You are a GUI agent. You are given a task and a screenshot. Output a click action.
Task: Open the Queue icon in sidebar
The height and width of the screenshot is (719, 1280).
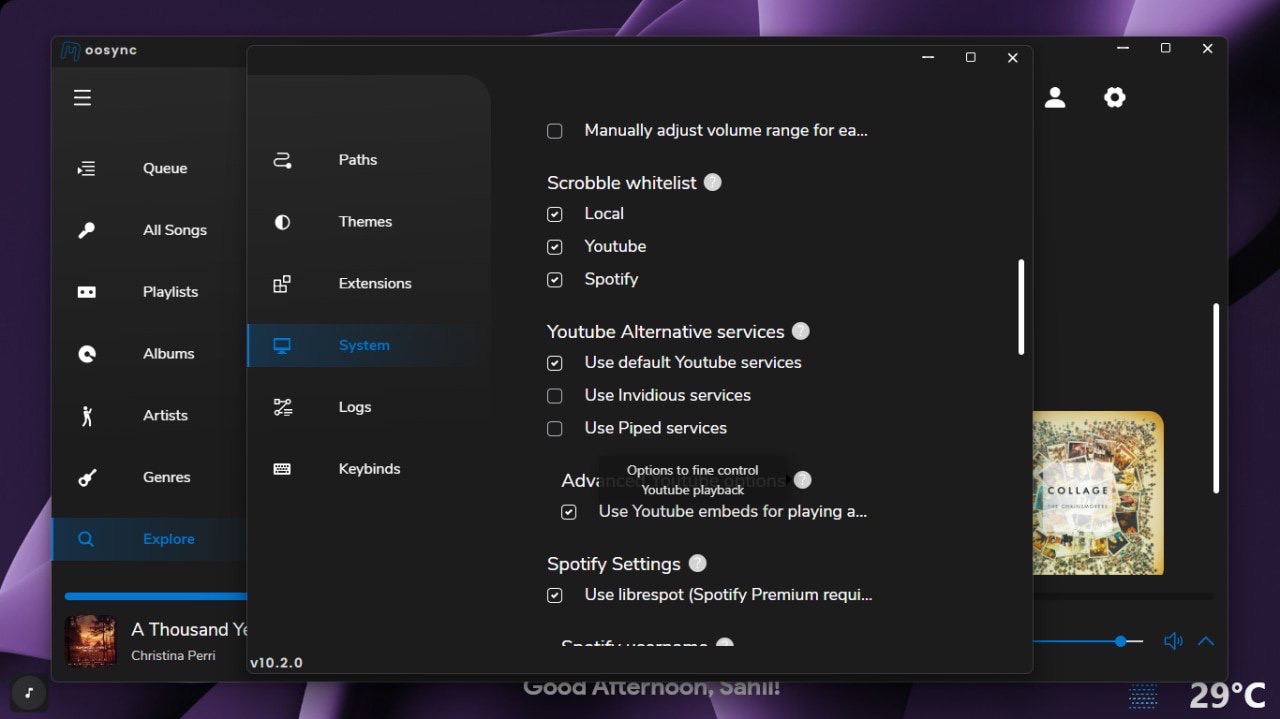[87, 168]
